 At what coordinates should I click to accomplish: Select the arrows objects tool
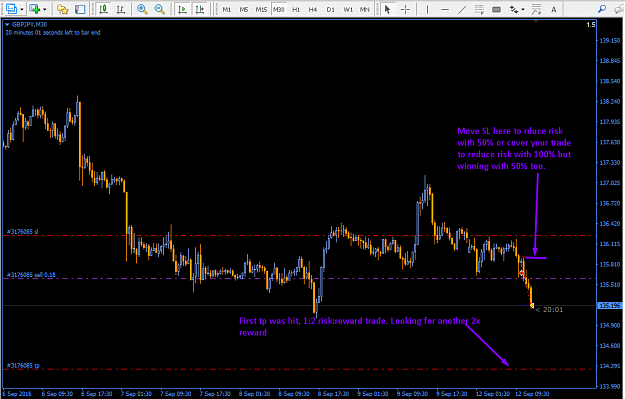[514, 9]
